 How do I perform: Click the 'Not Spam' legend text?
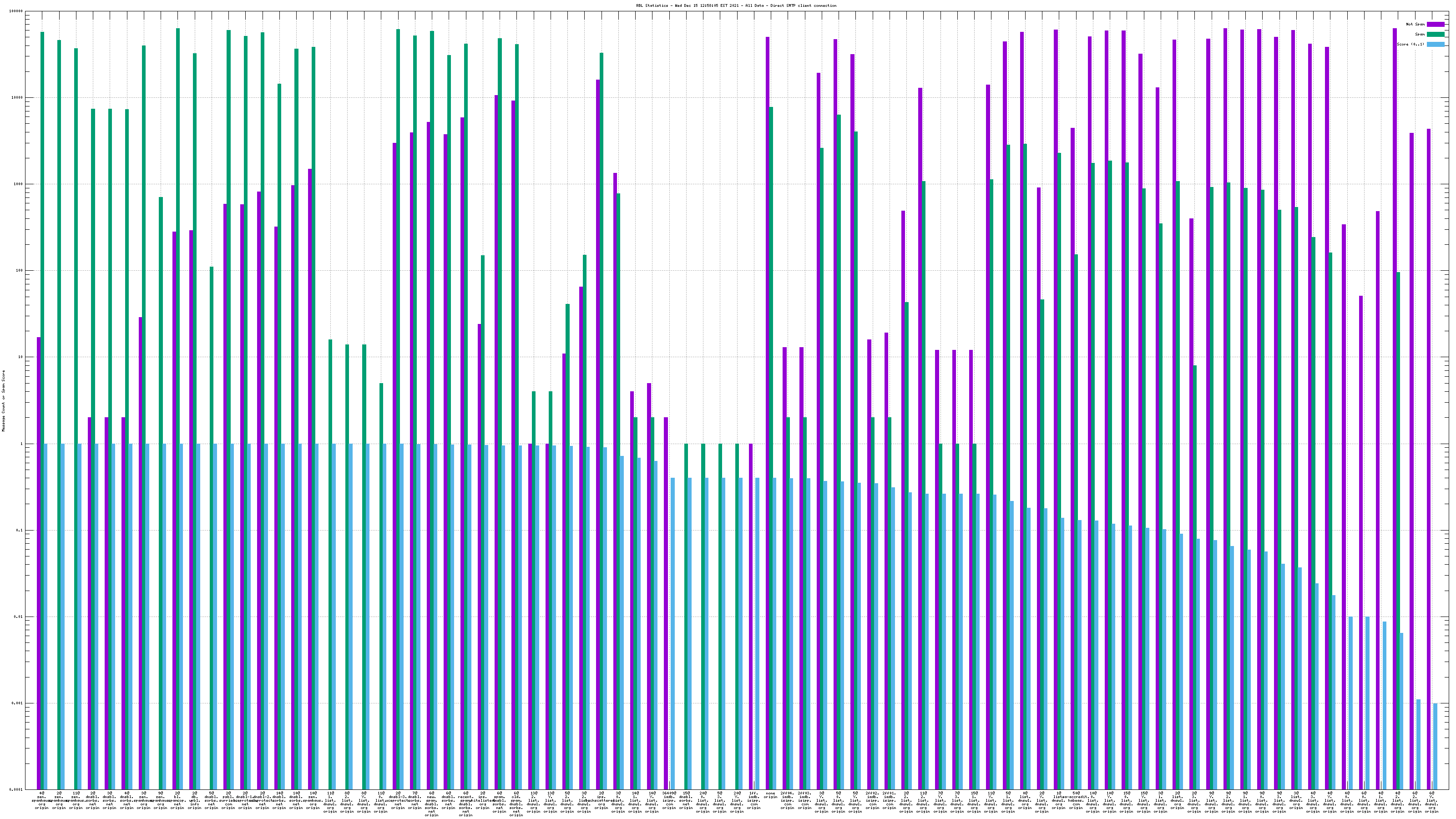click(x=1416, y=24)
